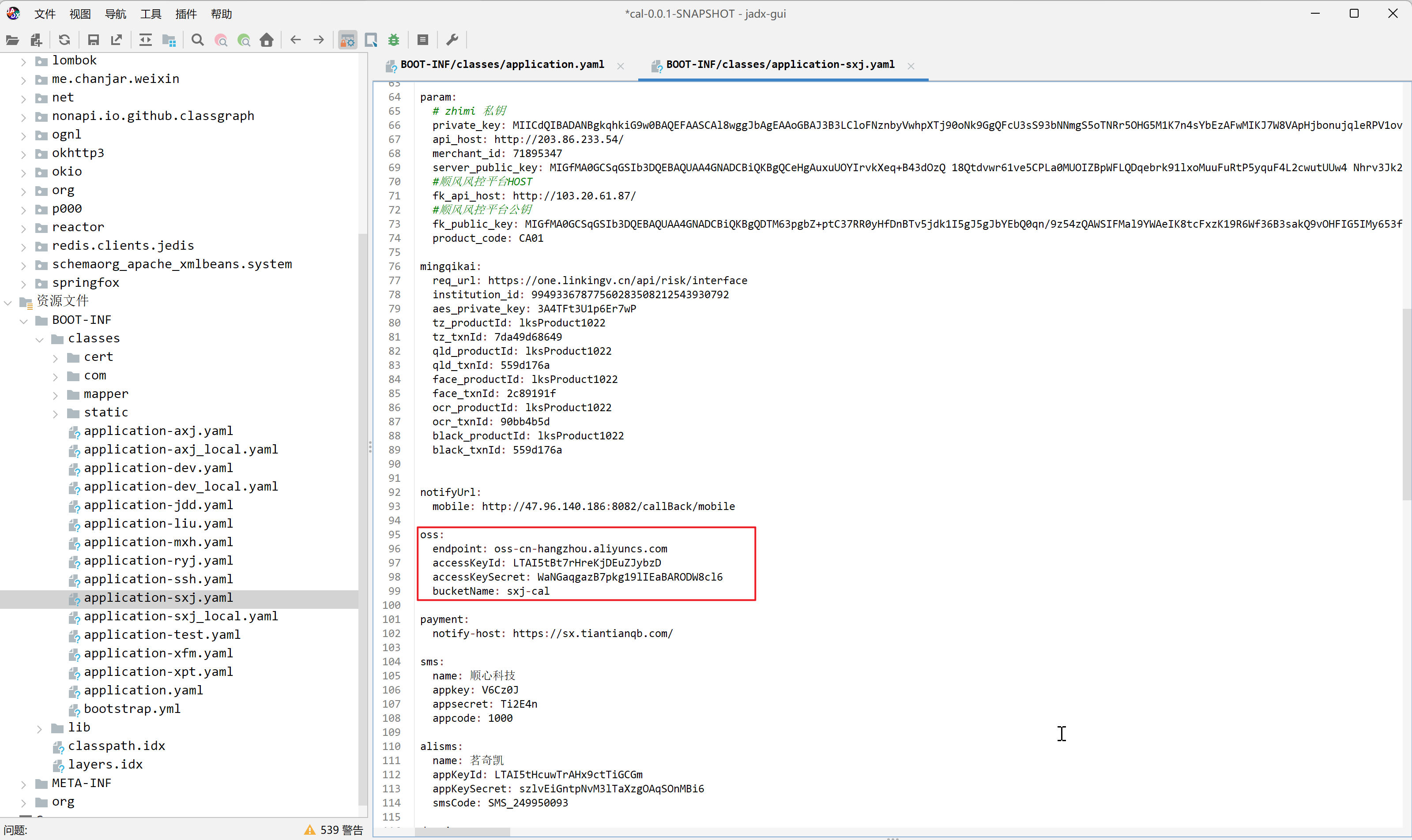Open the 工具 menu

click(x=151, y=14)
